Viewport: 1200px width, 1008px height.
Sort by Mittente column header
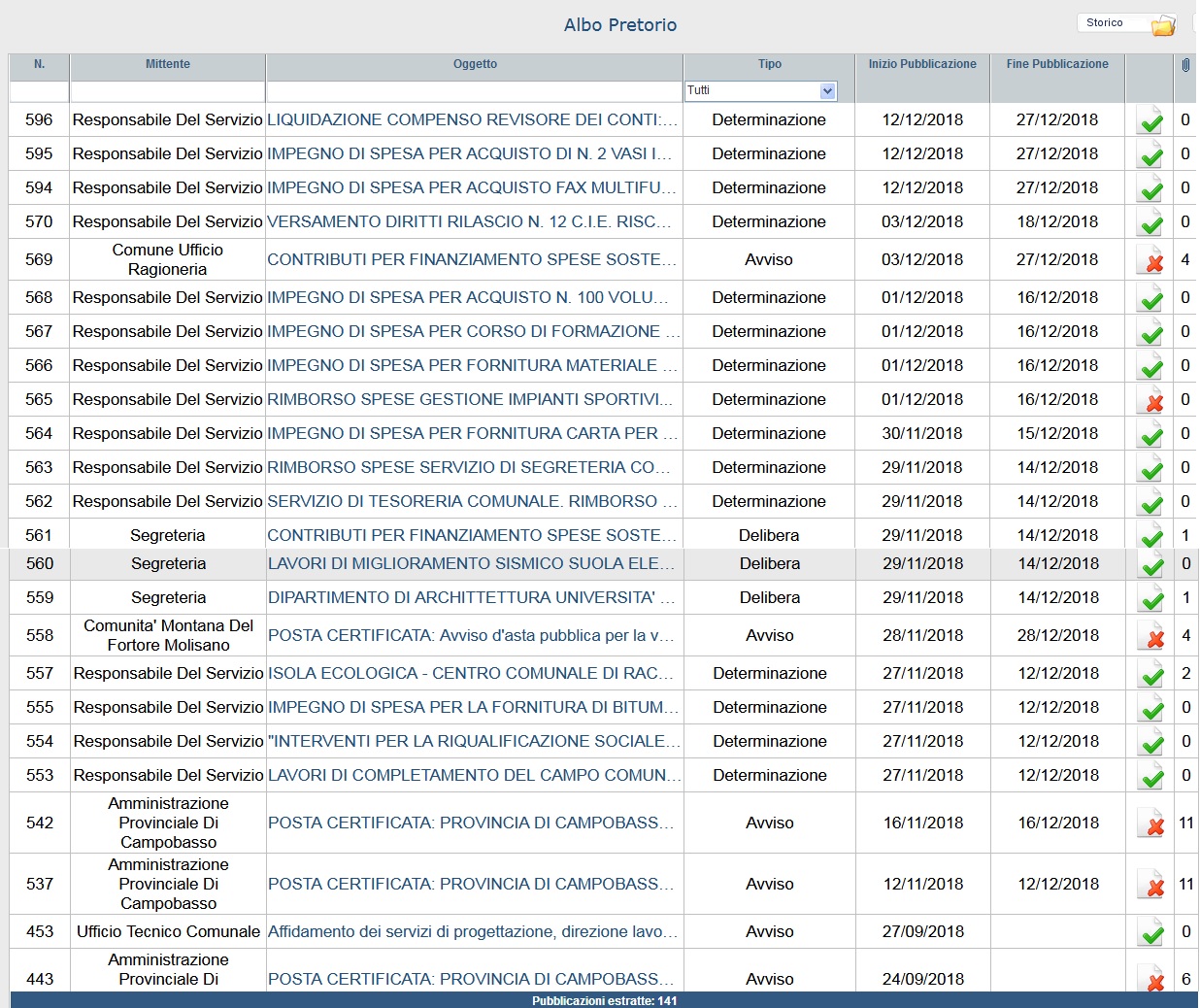pos(168,64)
